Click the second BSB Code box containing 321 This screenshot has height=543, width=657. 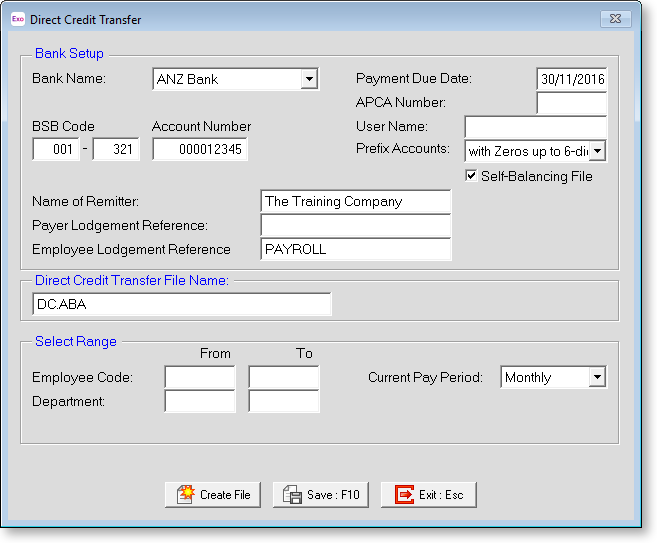point(116,149)
